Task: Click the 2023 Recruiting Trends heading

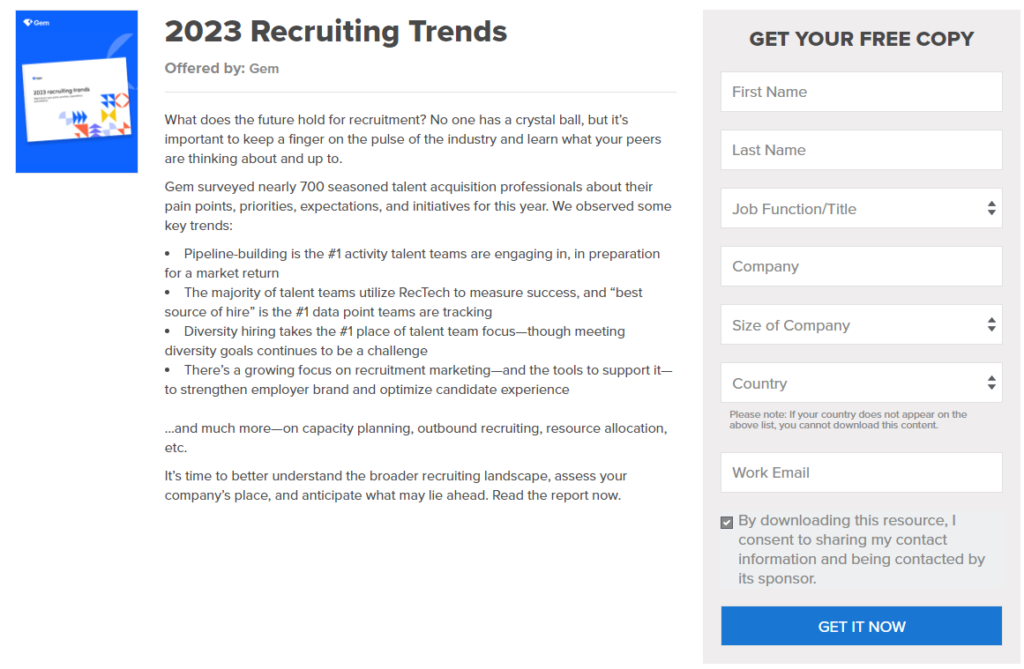Action: coord(336,31)
